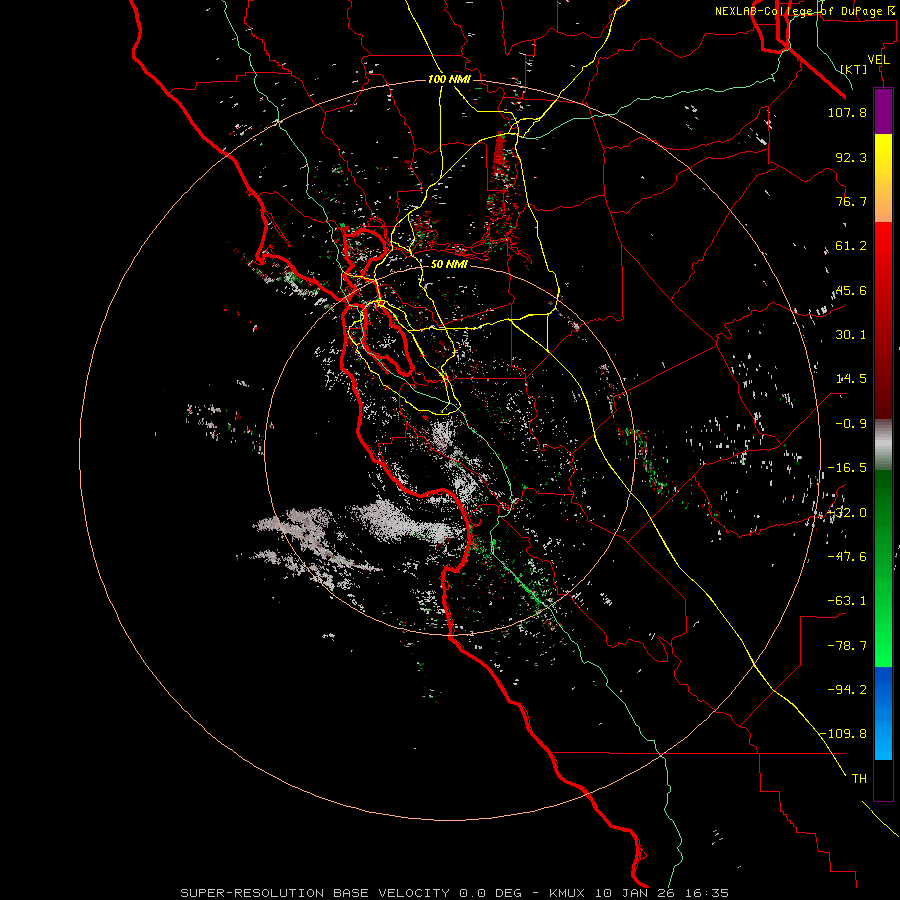Pick the blue segment of the velocity color bar
900x900 pixels.
pyautogui.click(x=883, y=713)
